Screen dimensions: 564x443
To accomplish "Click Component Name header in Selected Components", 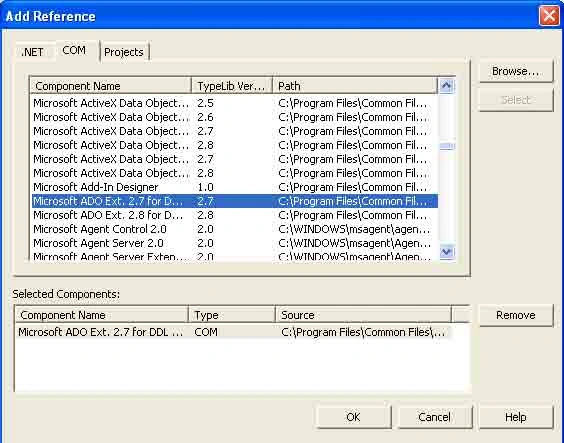I will point(101,315).
